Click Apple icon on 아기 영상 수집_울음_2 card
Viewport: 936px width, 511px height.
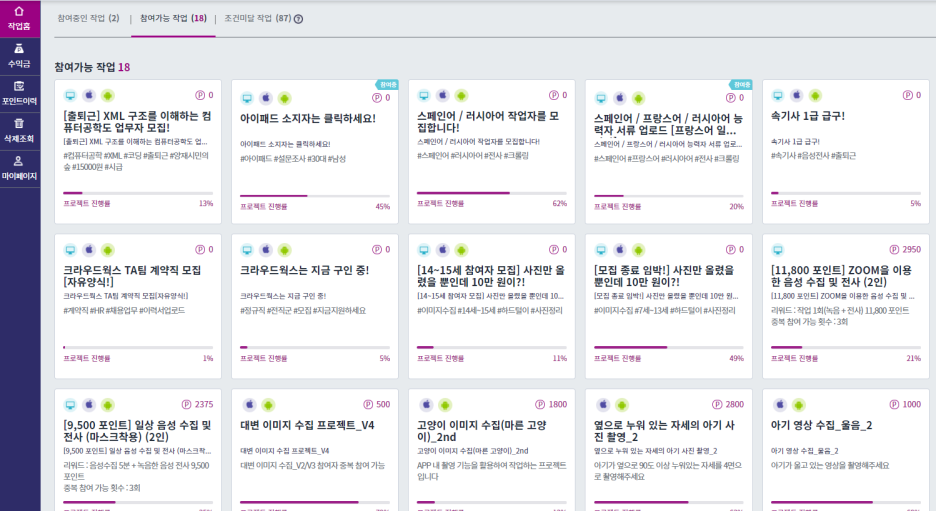coord(780,405)
